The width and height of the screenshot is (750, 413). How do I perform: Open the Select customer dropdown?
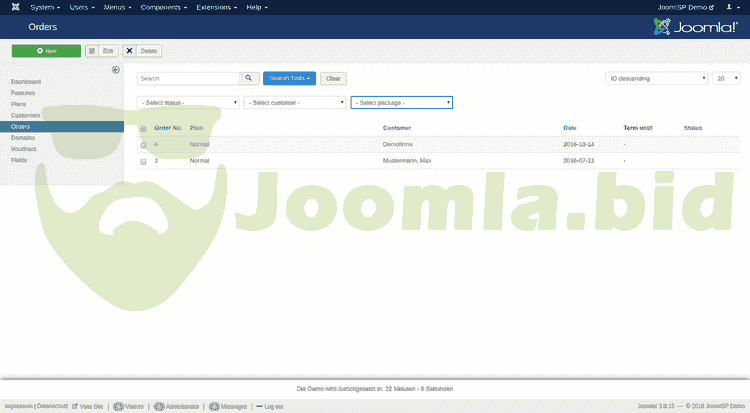point(295,102)
